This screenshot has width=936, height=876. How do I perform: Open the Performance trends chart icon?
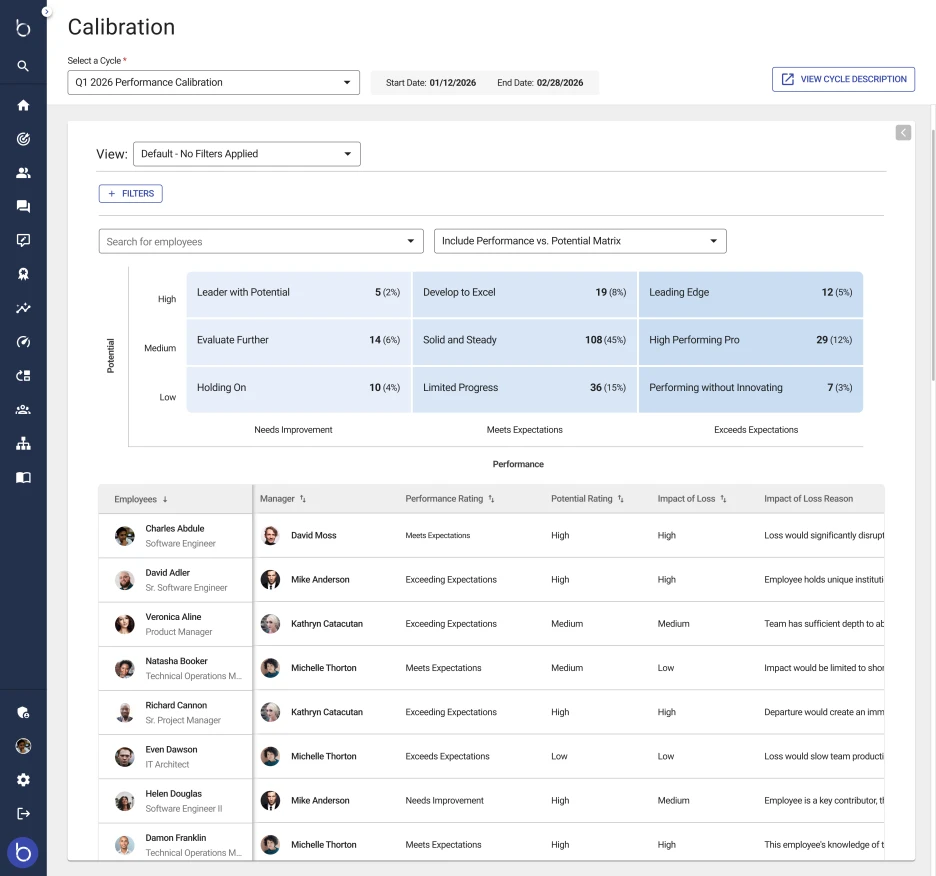(x=23, y=307)
